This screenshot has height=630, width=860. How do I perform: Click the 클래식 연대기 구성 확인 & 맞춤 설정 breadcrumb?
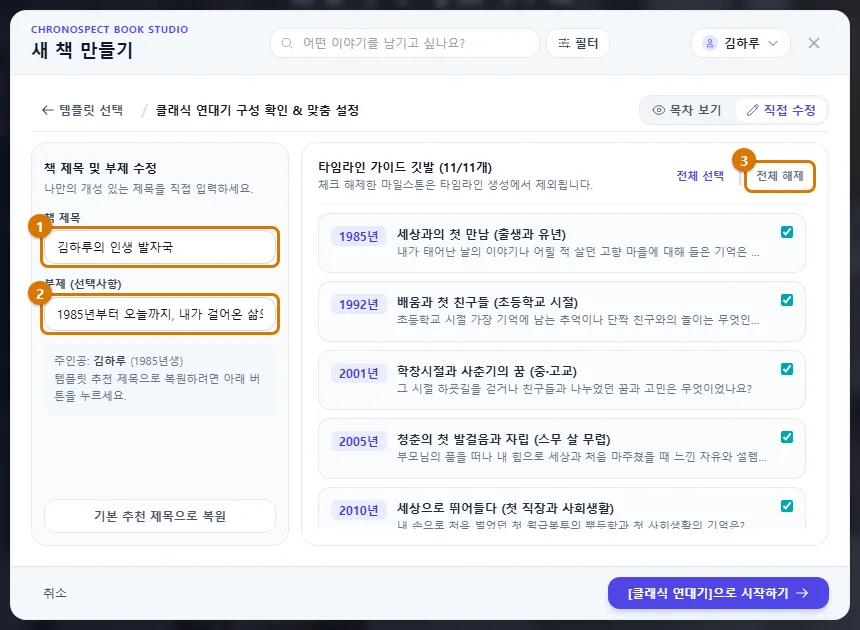tap(257, 110)
